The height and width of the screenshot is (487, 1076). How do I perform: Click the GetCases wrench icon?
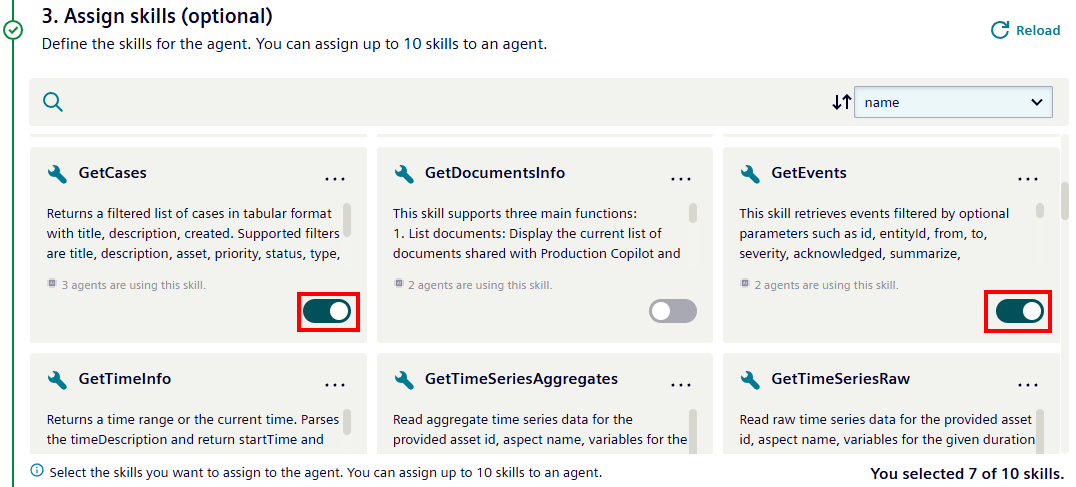[58, 173]
